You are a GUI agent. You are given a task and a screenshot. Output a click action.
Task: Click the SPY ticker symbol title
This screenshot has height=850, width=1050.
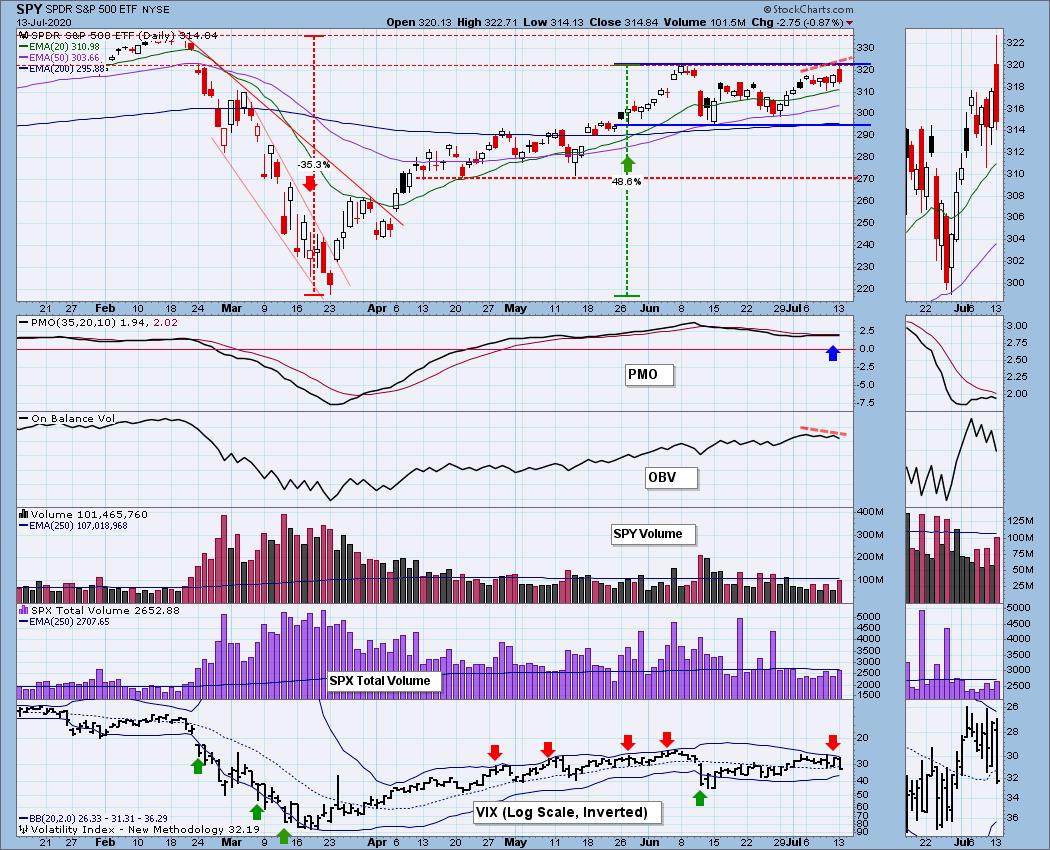29,9
